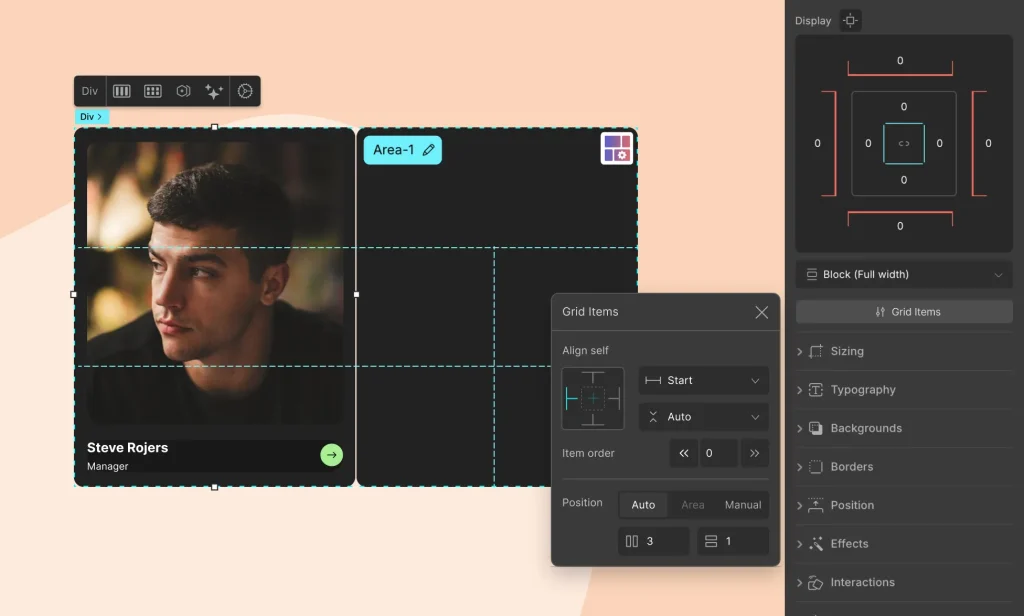Decrease item order with double-left arrows
1024x616 pixels.
pyautogui.click(x=684, y=453)
